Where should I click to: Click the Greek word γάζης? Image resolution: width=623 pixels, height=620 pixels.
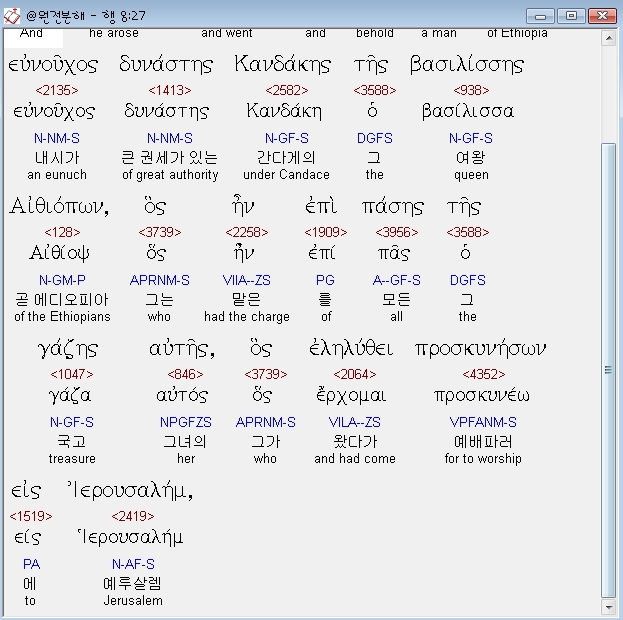[68, 350]
